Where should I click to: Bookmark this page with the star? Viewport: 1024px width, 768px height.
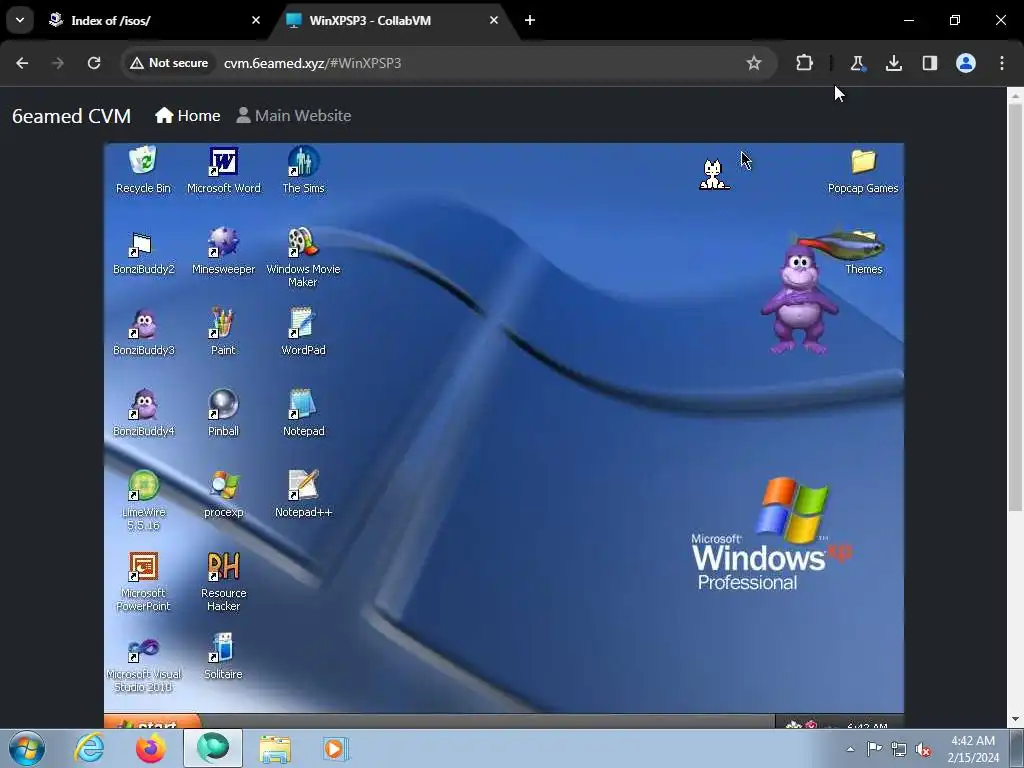click(x=754, y=63)
